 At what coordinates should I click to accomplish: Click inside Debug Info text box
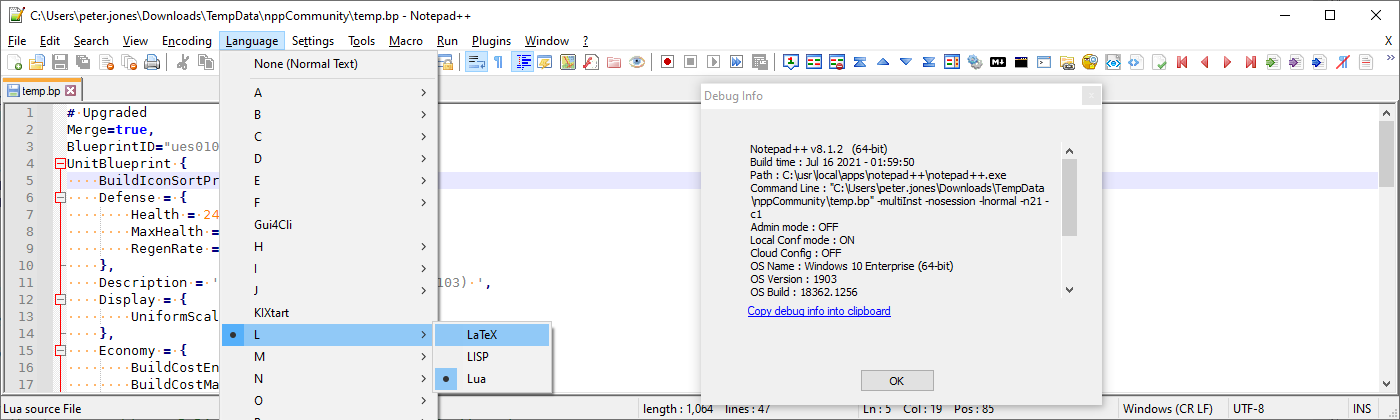[x=903, y=220]
